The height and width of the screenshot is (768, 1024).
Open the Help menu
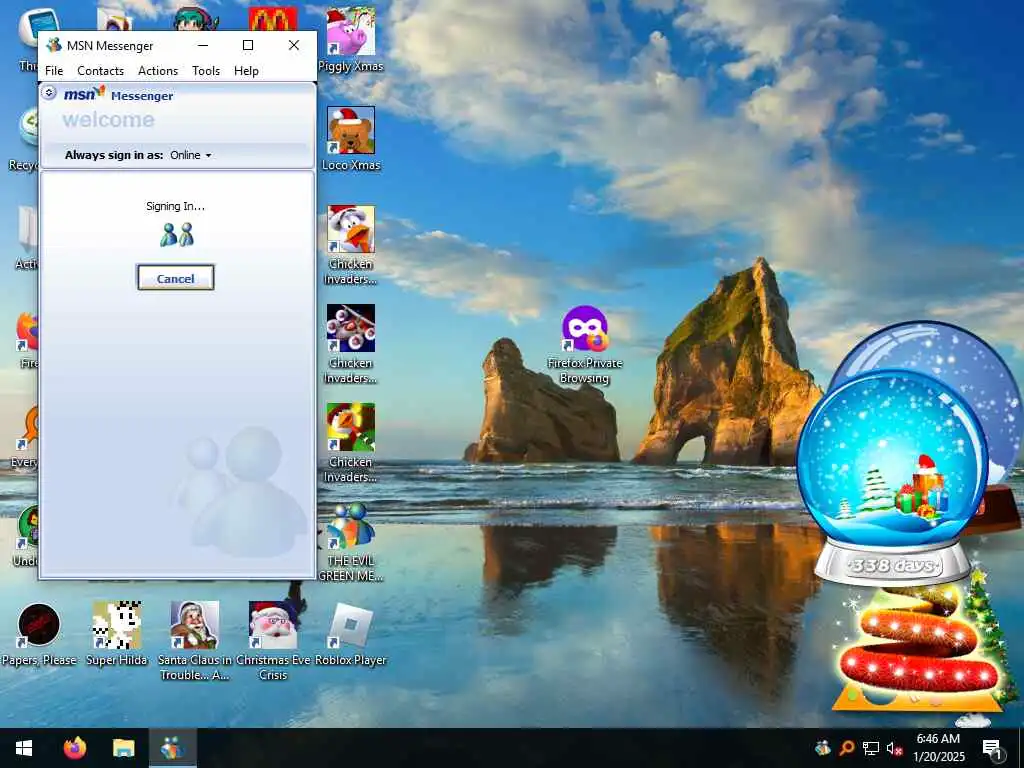[246, 71]
